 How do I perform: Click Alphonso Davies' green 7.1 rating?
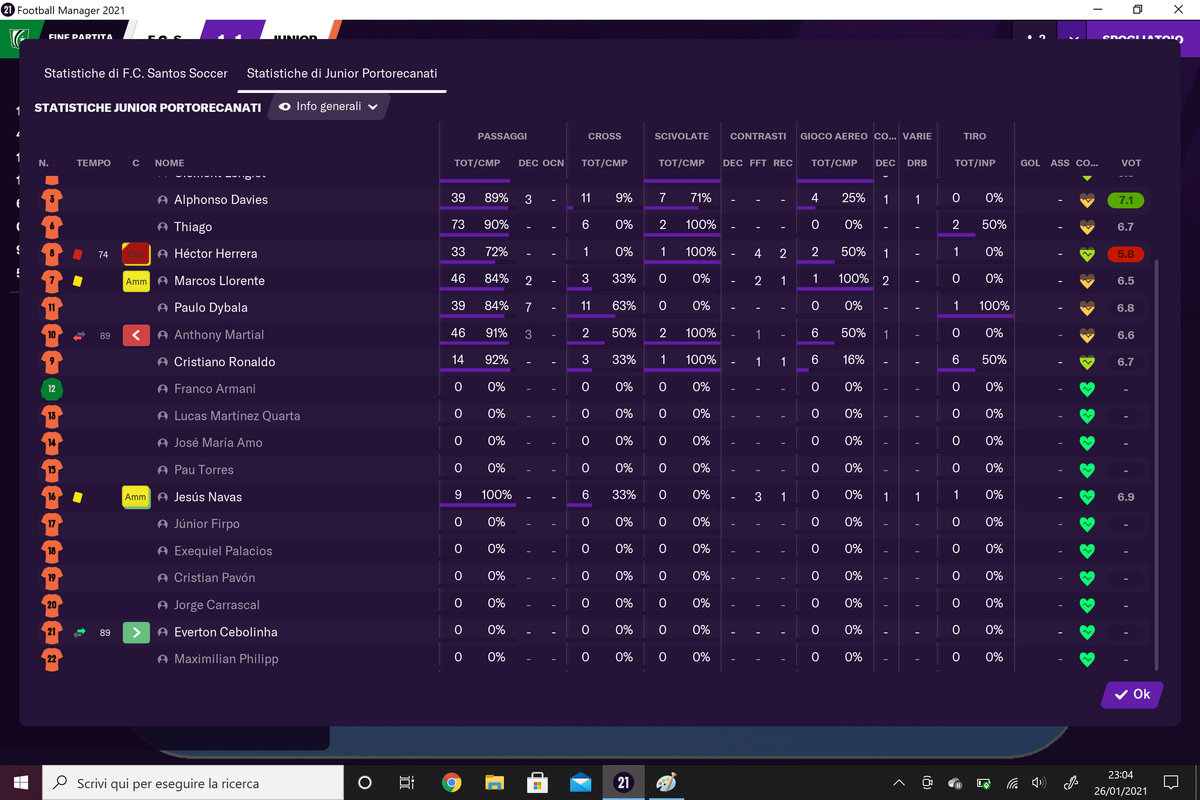(x=1125, y=200)
